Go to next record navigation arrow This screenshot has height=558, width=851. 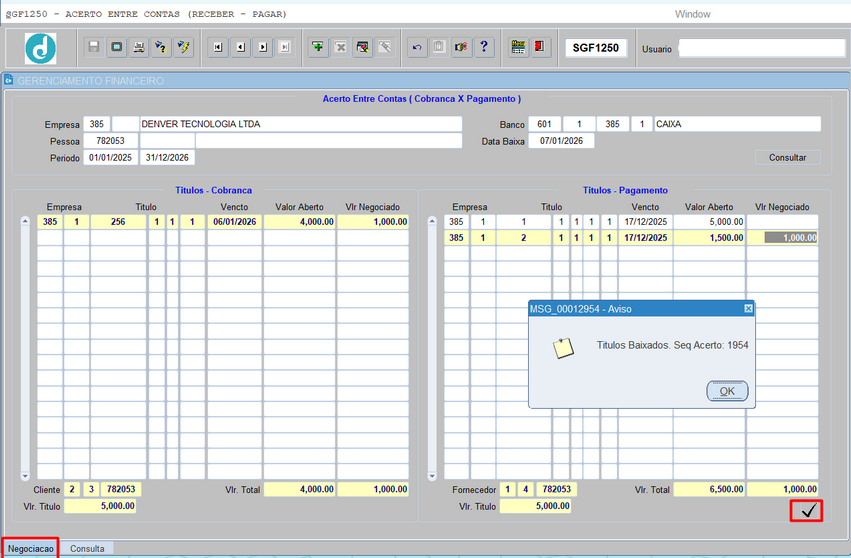pos(262,47)
